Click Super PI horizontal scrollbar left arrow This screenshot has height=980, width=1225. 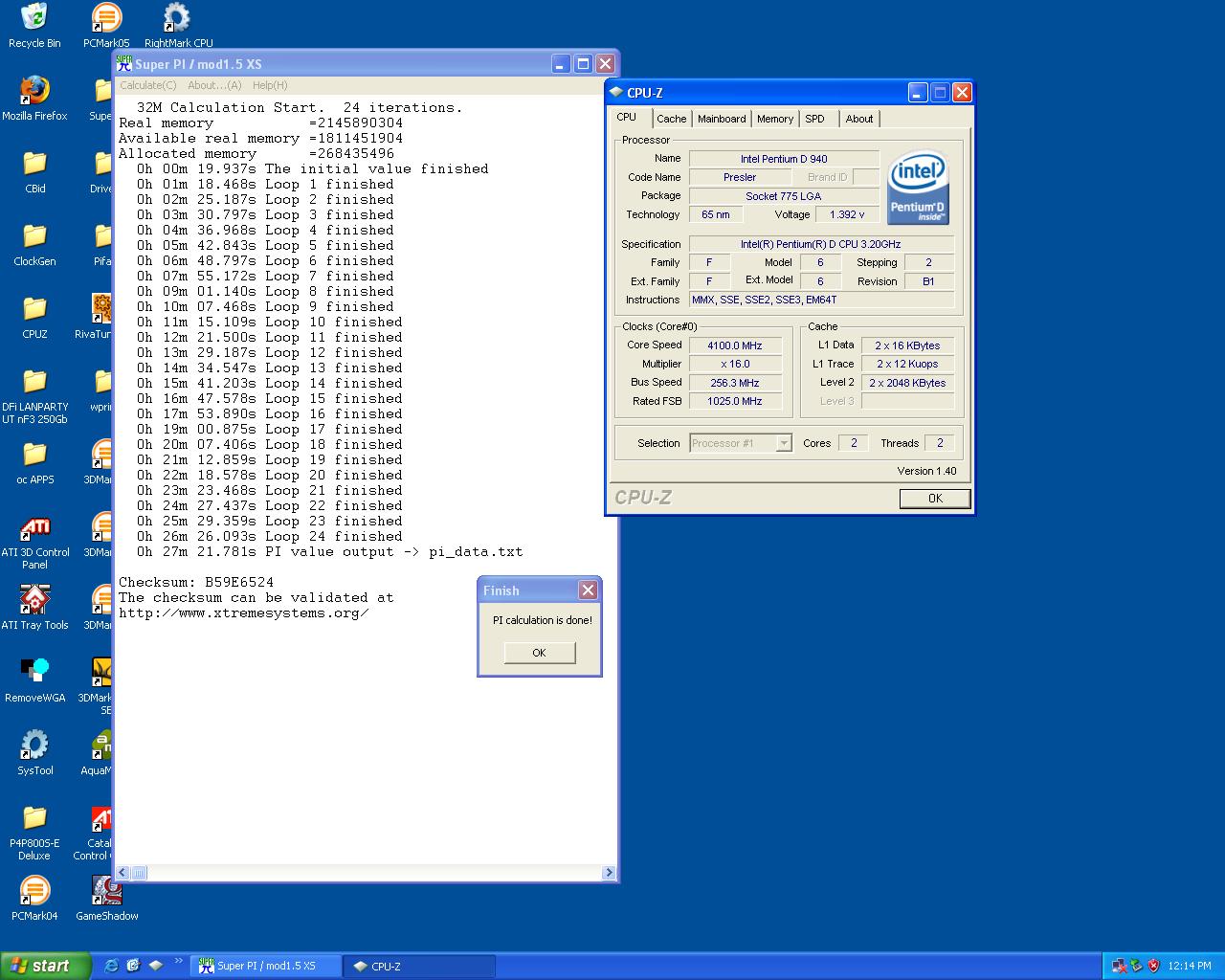(122, 873)
